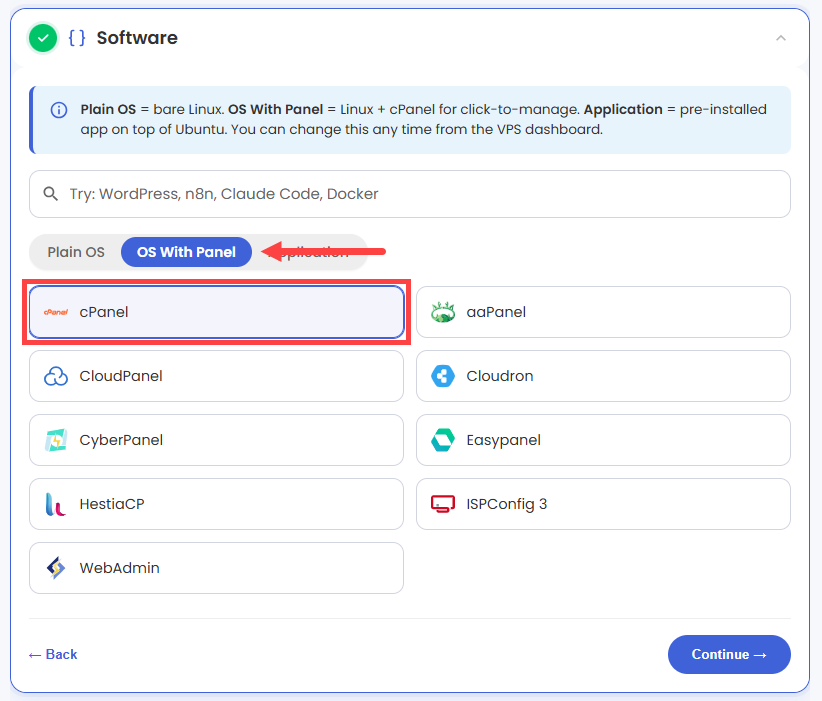
Task: Select the OS With Panel tab
Action: (186, 252)
